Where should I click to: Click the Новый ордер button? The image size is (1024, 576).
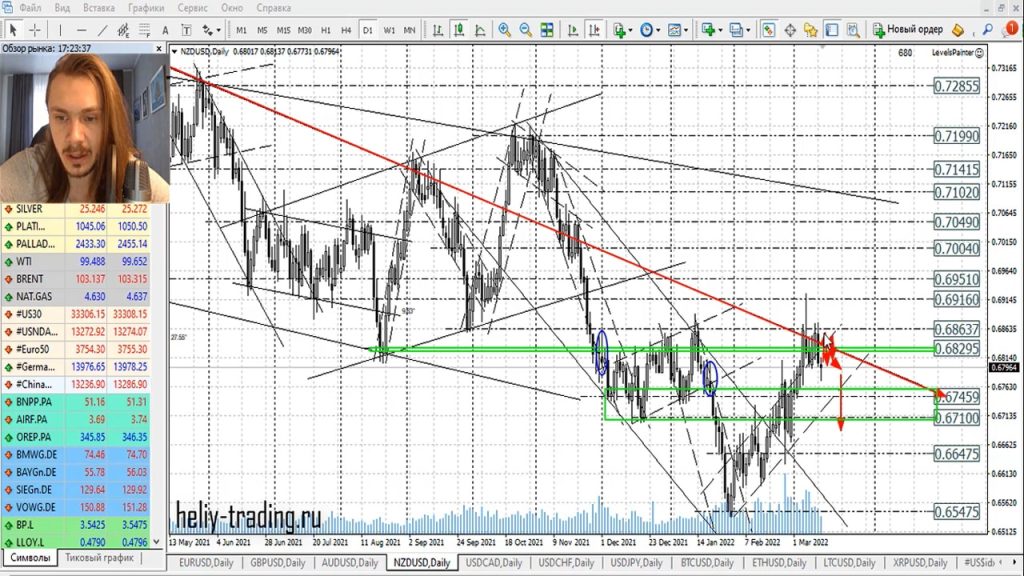(x=908, y=30)
